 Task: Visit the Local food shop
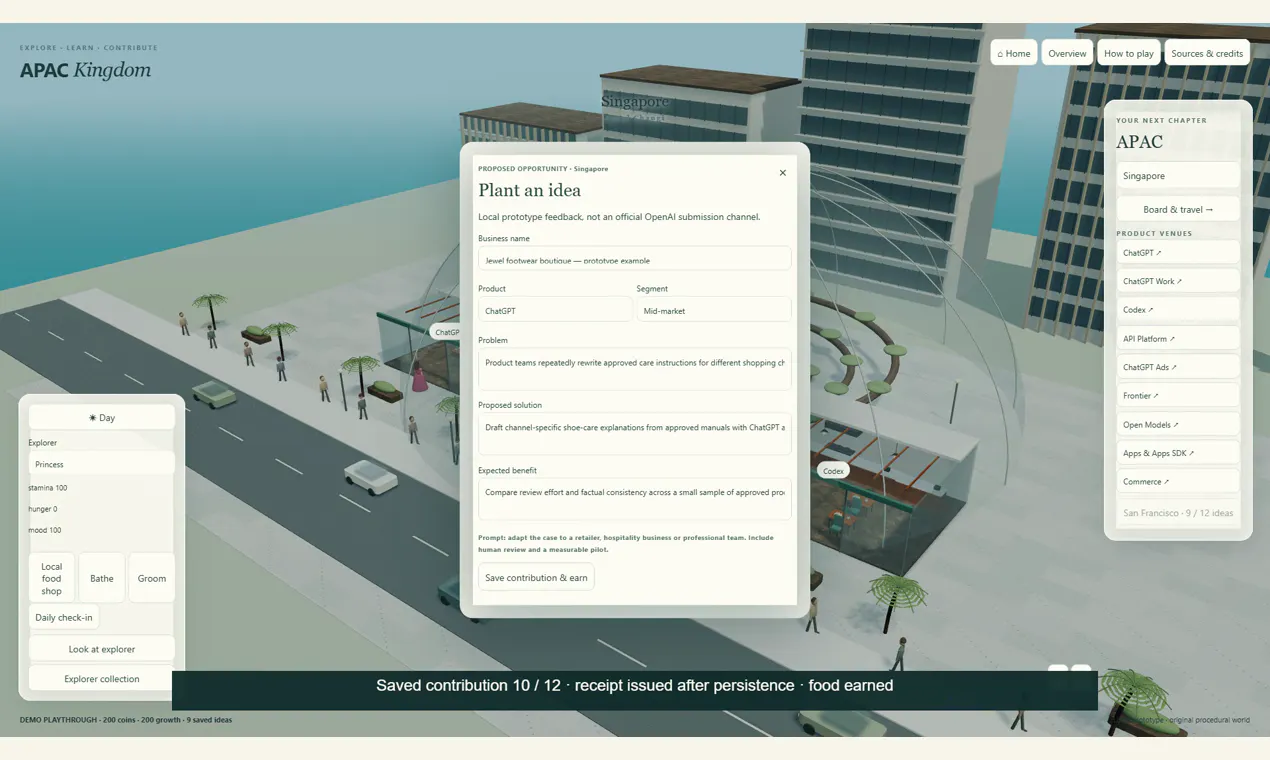tap(51, 578)
